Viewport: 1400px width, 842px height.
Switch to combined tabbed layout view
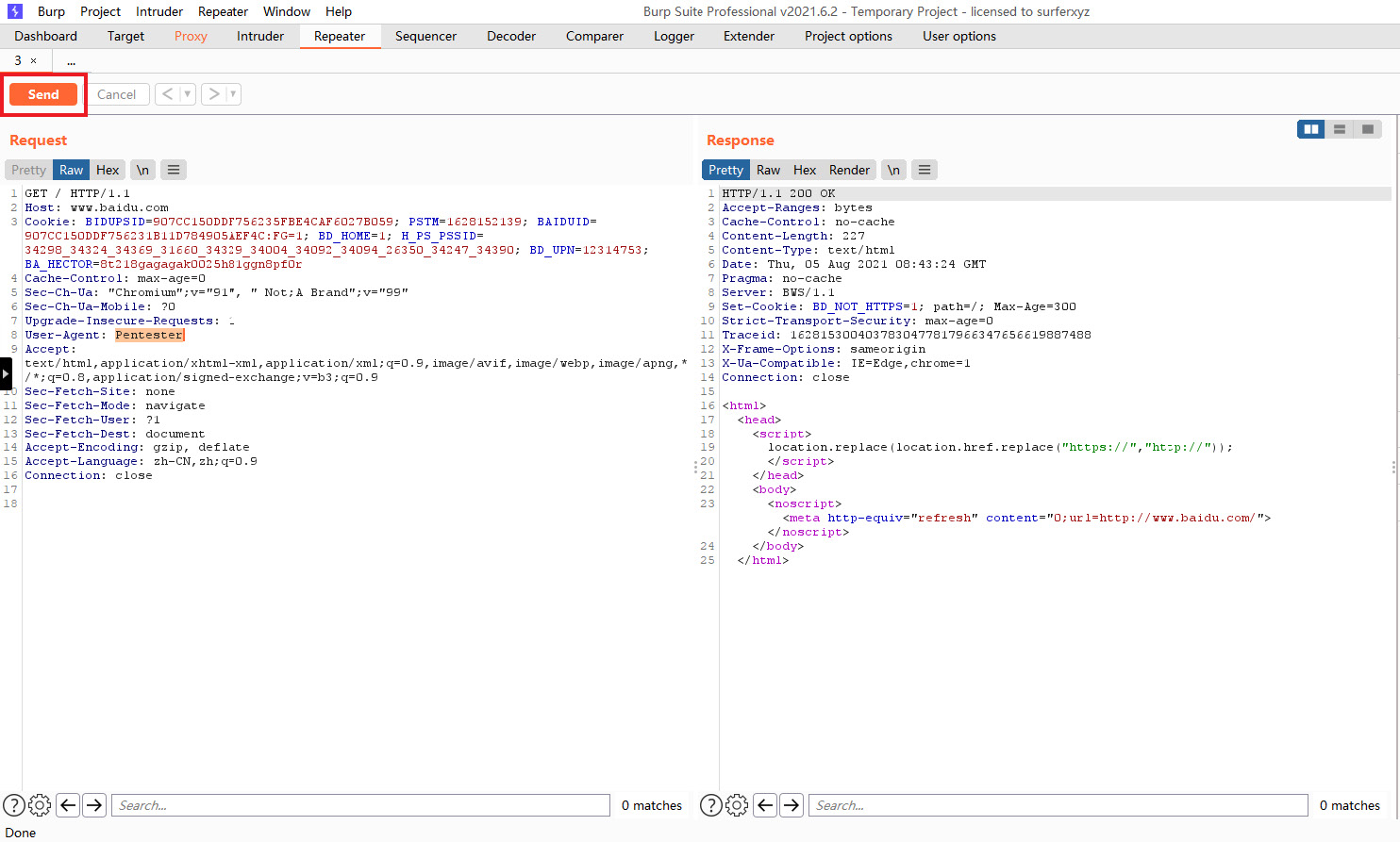click(1367, 129)
